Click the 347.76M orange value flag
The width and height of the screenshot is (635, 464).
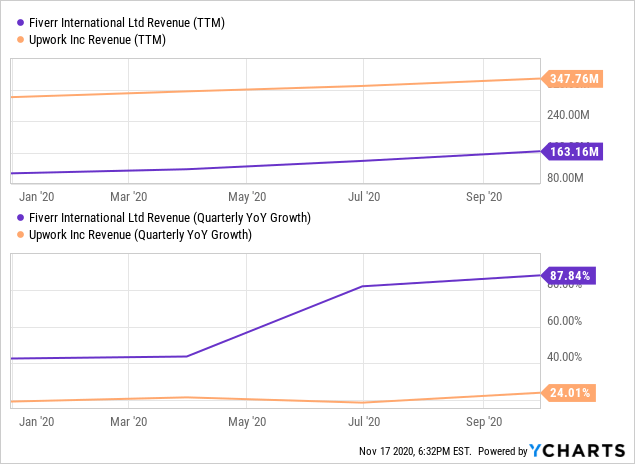pos(572,79)
